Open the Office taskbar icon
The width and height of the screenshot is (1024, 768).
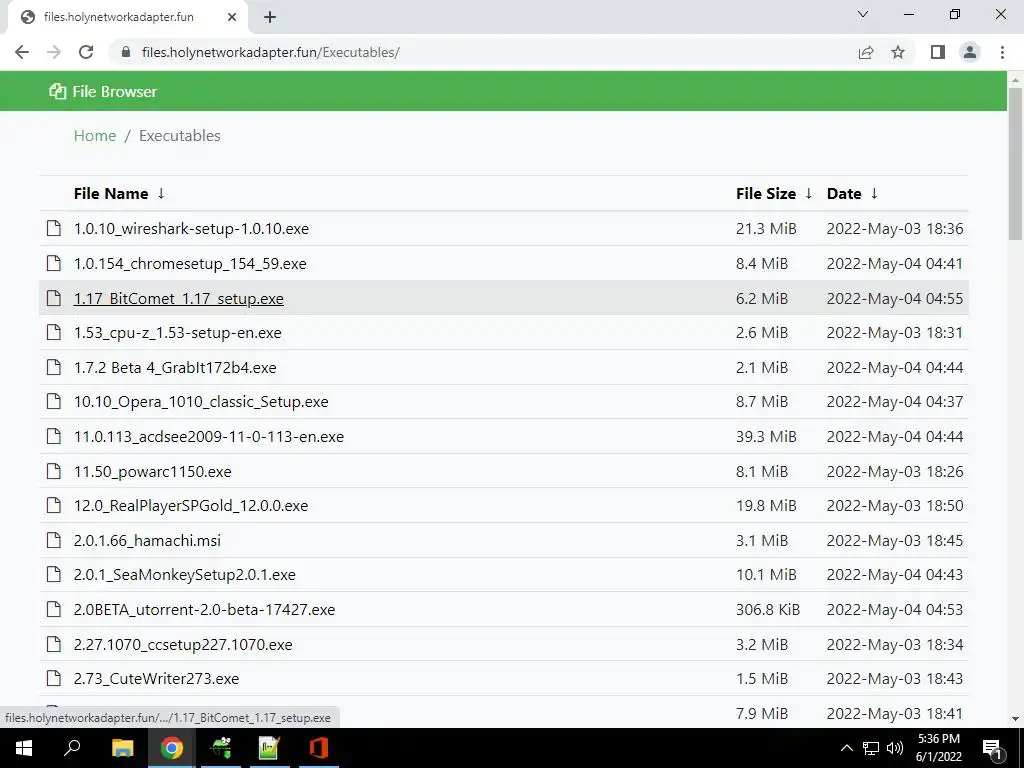(319, 748)
